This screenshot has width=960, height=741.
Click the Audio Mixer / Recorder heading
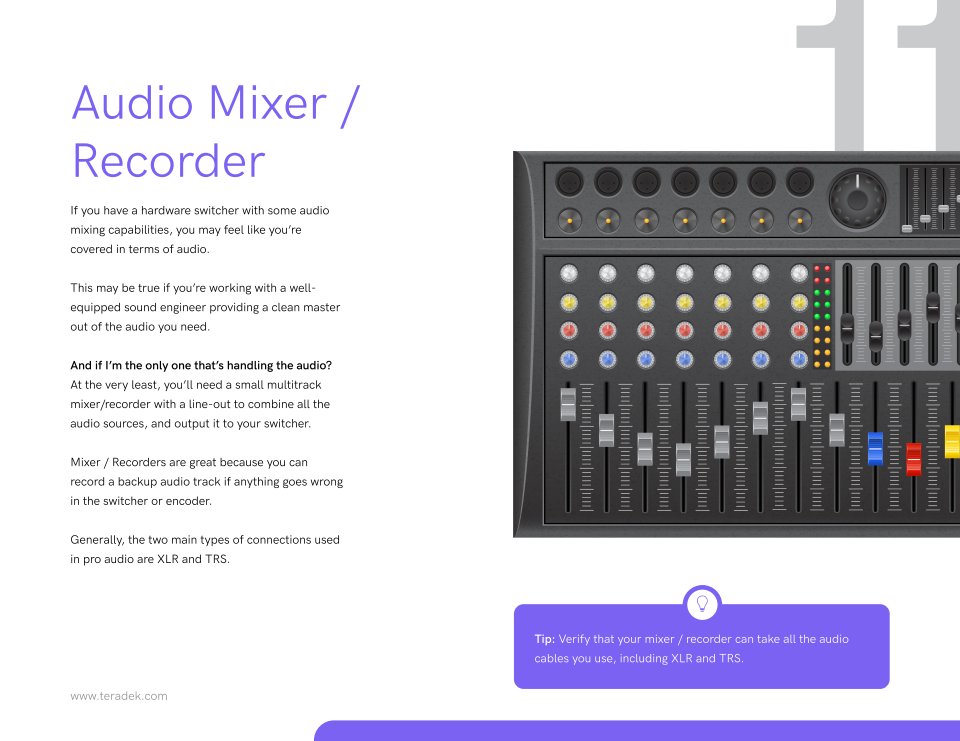click(213, 132)
